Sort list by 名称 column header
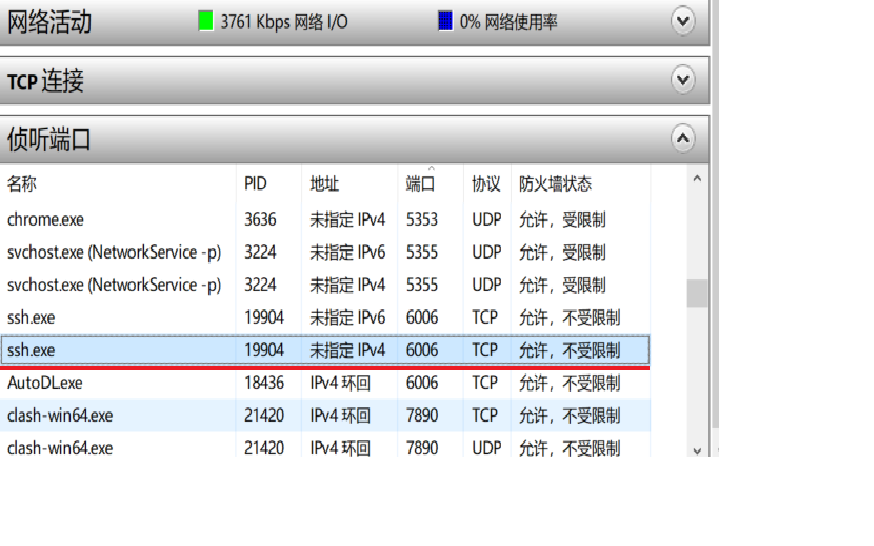This screenshot has width=874, height=546. click(x=22, y=185)
